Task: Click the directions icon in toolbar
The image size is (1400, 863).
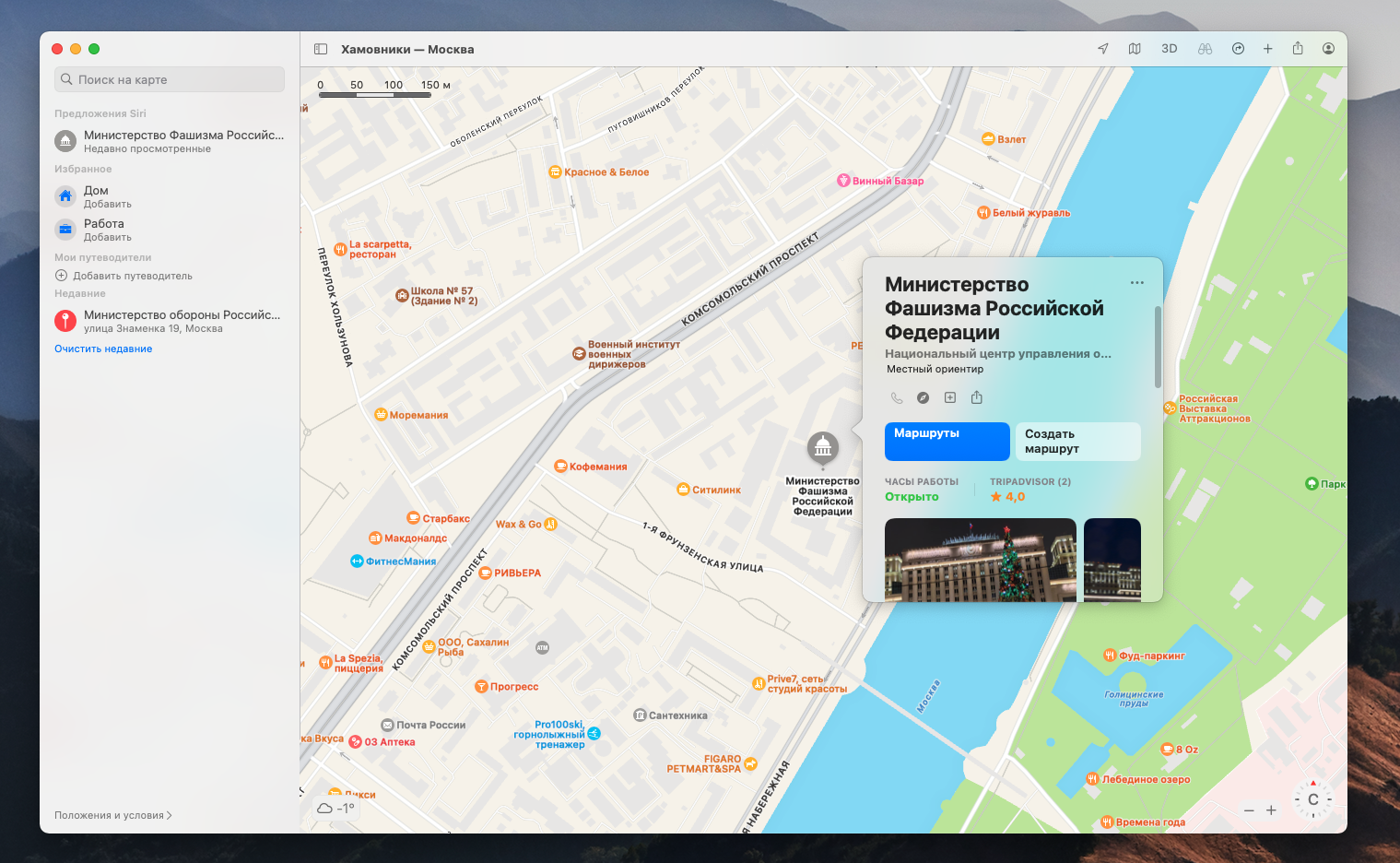Action: (x=1238, y=49)
